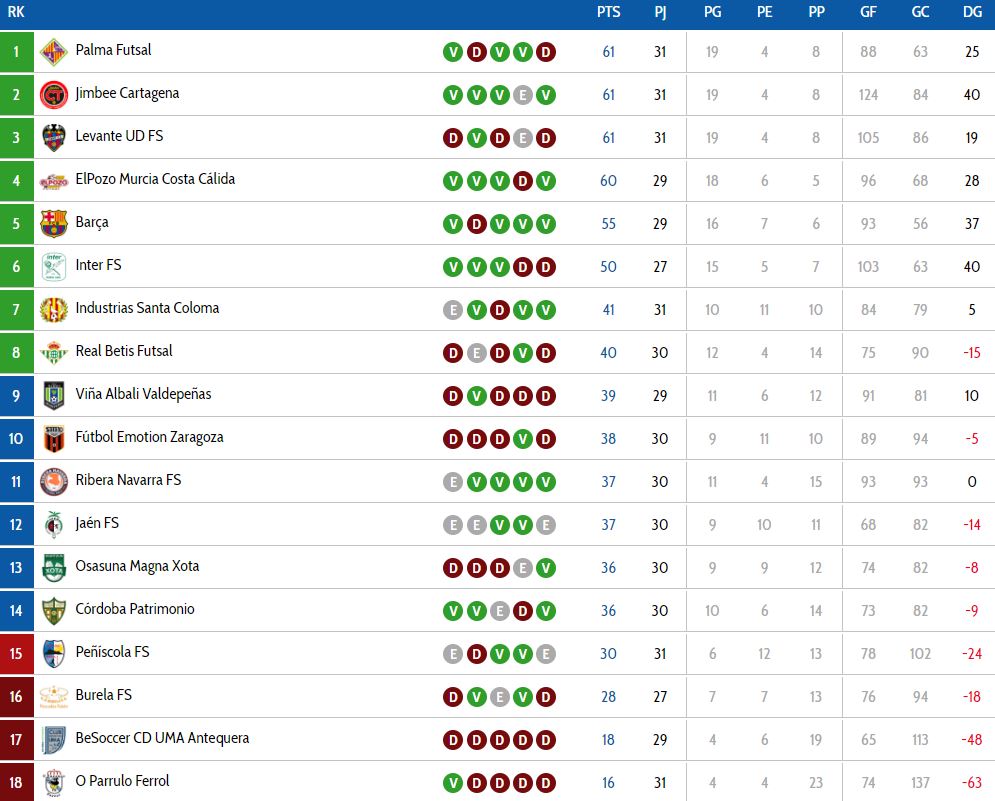Viewport: 995px width, 801px height.
Task: Click Levante UD FS's grey E draw badge
Action: [522, 138]
